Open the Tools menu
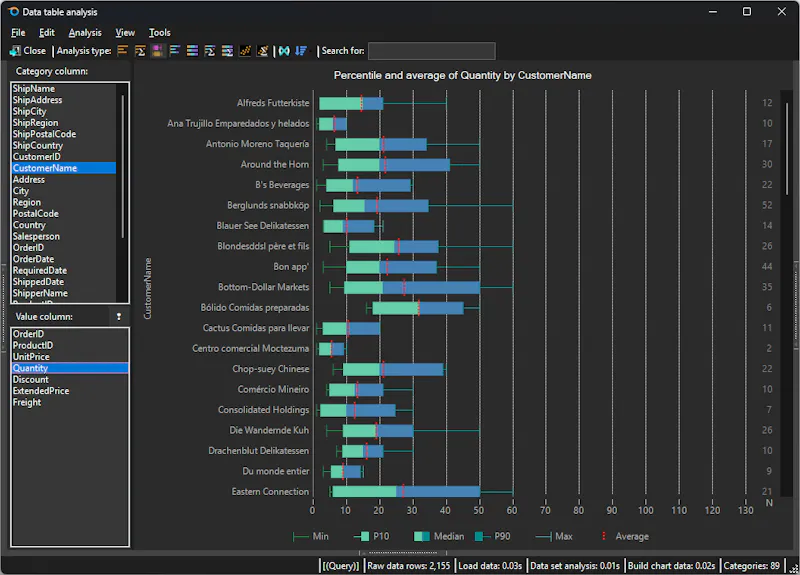Image resolution: width=800 pixels, height=575 pixels. pyautogui.click(x=159, y=32)
